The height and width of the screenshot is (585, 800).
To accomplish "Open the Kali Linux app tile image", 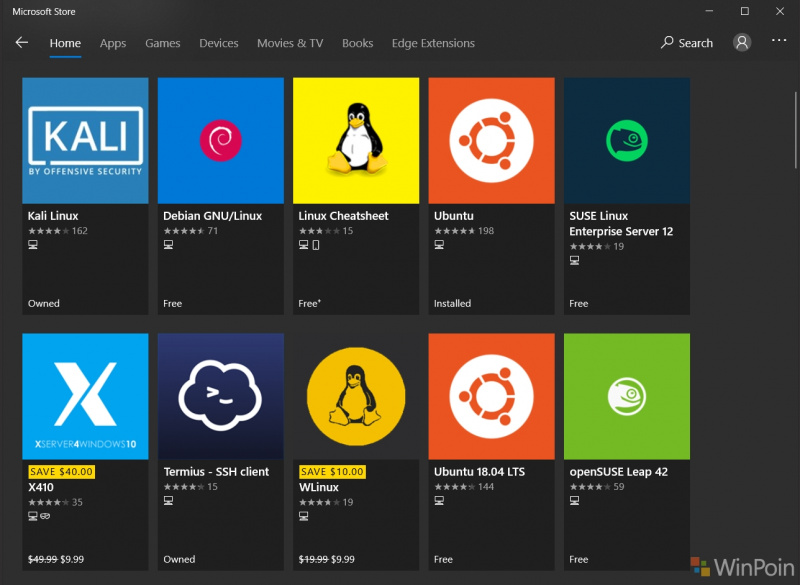I will tap(85, 141).
